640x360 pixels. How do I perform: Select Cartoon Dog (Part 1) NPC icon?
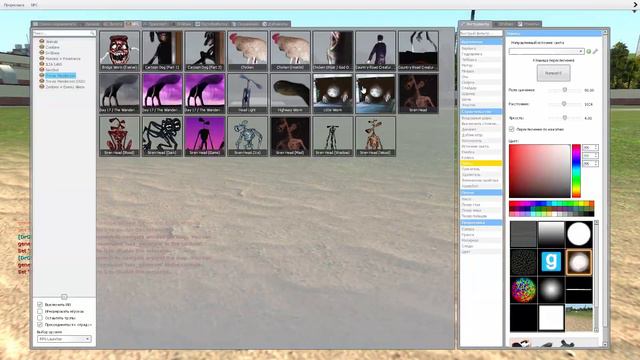tap(162, 51)
